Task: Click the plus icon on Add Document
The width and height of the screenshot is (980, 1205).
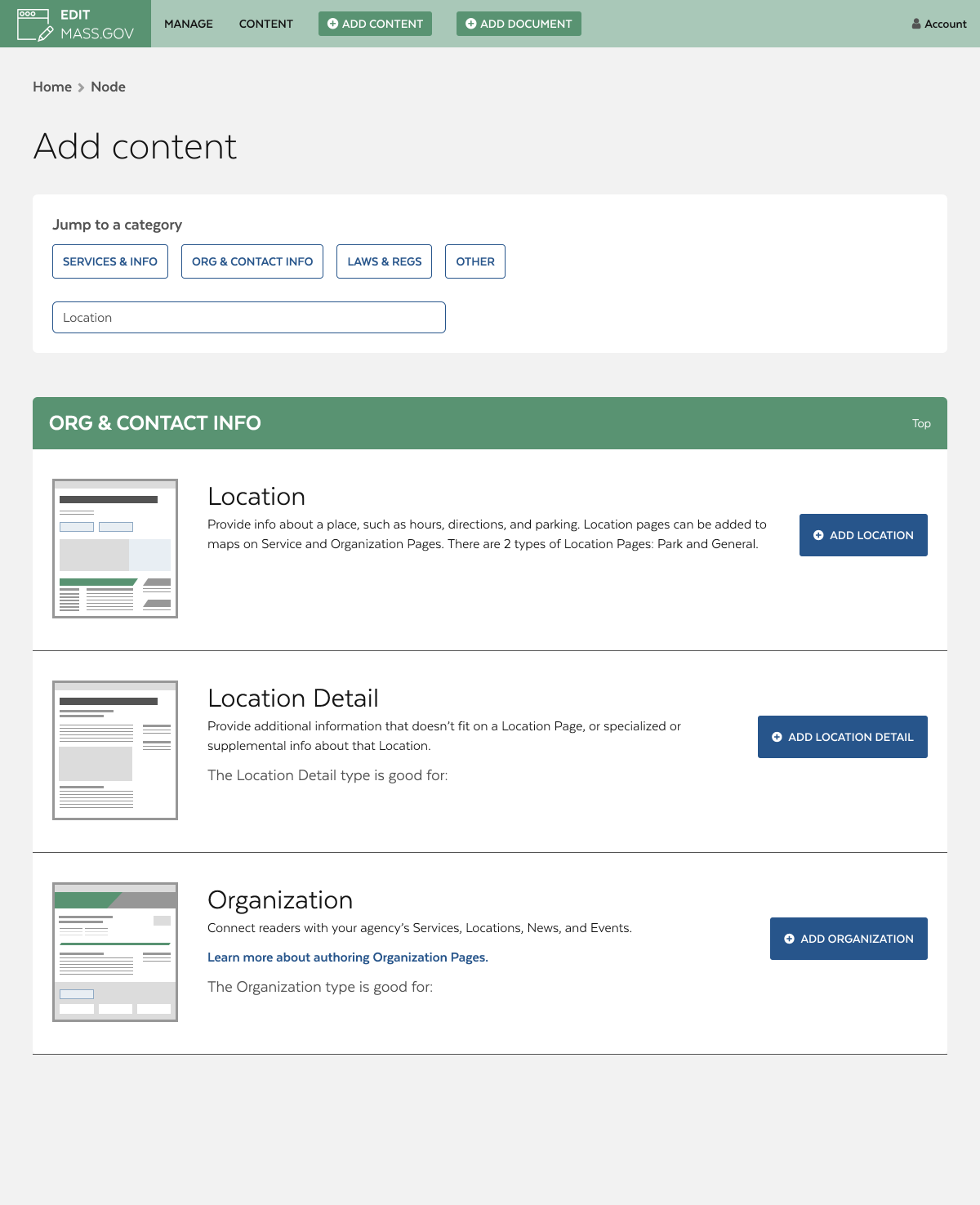Action: click(x=470, y=24)
